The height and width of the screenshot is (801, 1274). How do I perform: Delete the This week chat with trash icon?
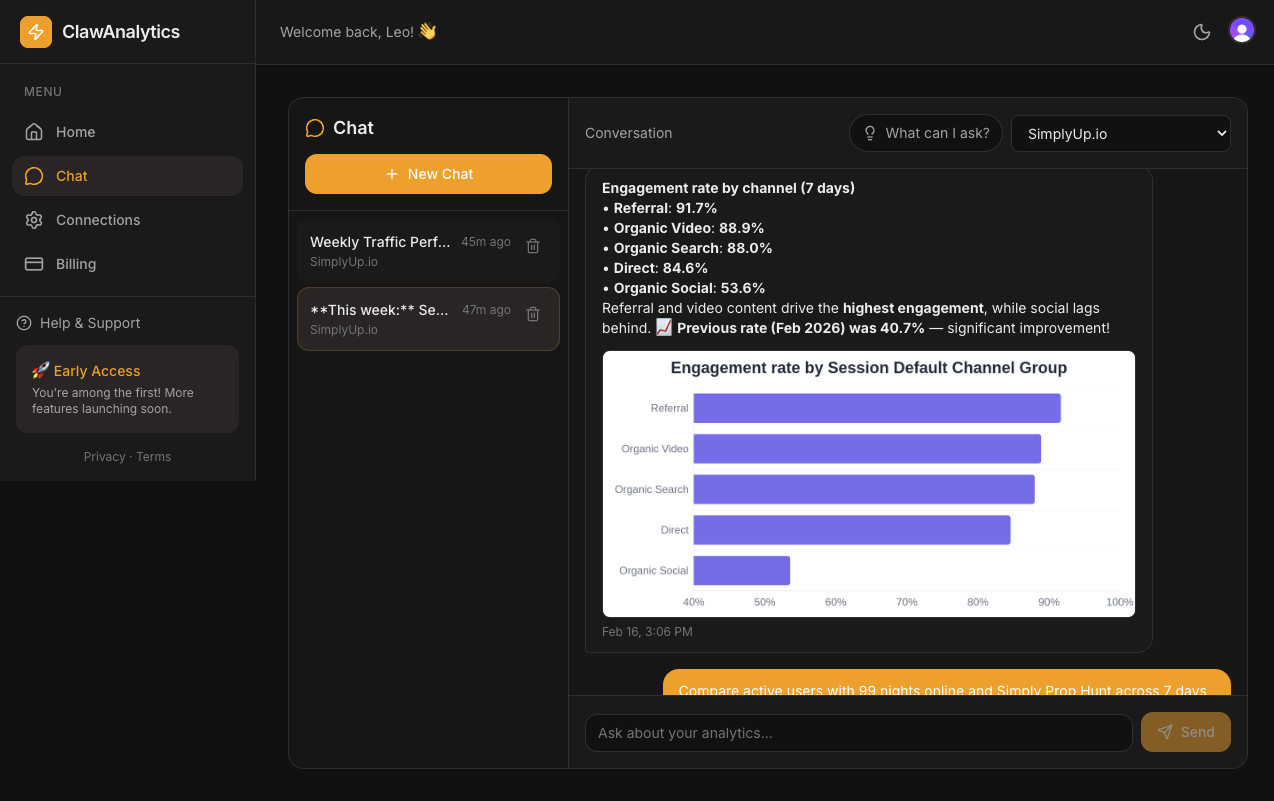coord(532,313)
